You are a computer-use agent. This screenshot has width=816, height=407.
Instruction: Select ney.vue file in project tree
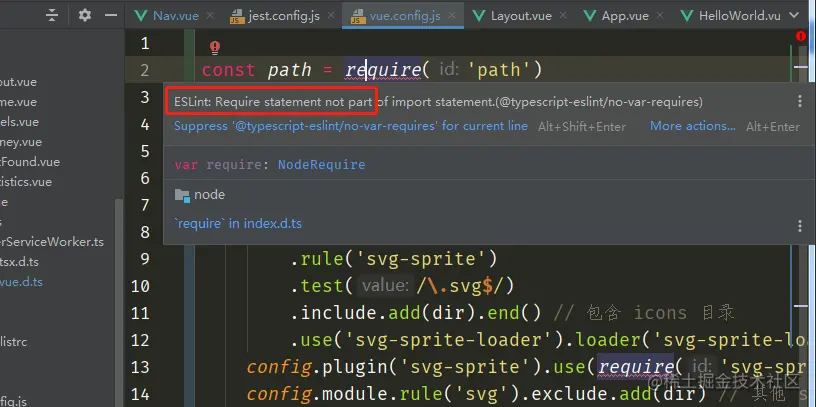(x=21, y=142)
